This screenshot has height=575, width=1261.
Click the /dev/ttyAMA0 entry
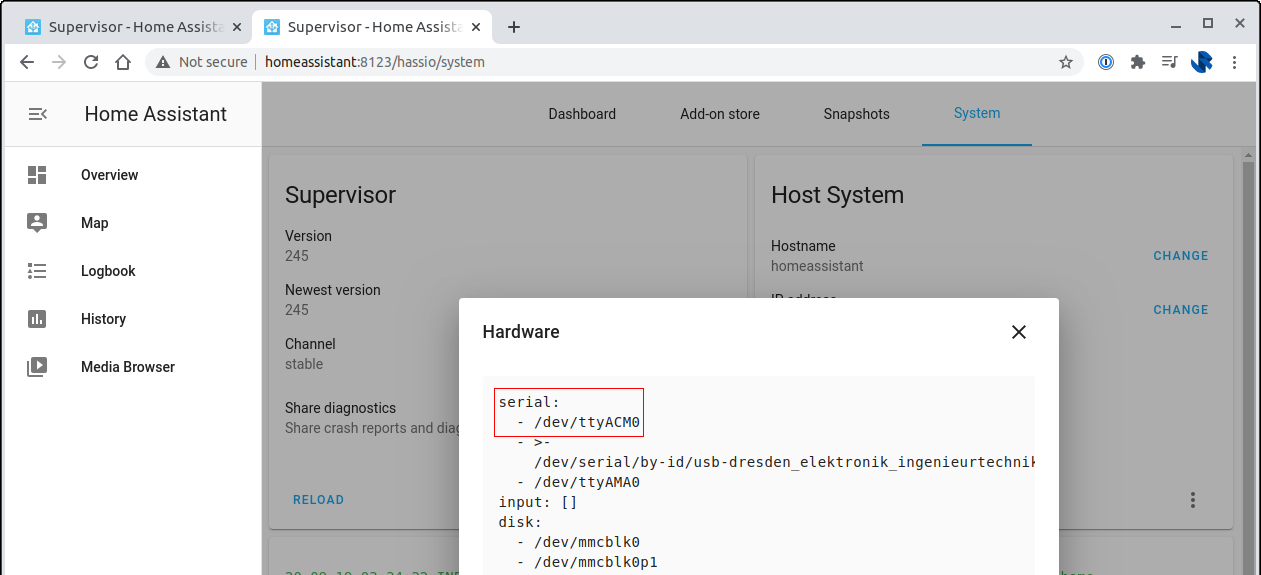pos(586,482)
